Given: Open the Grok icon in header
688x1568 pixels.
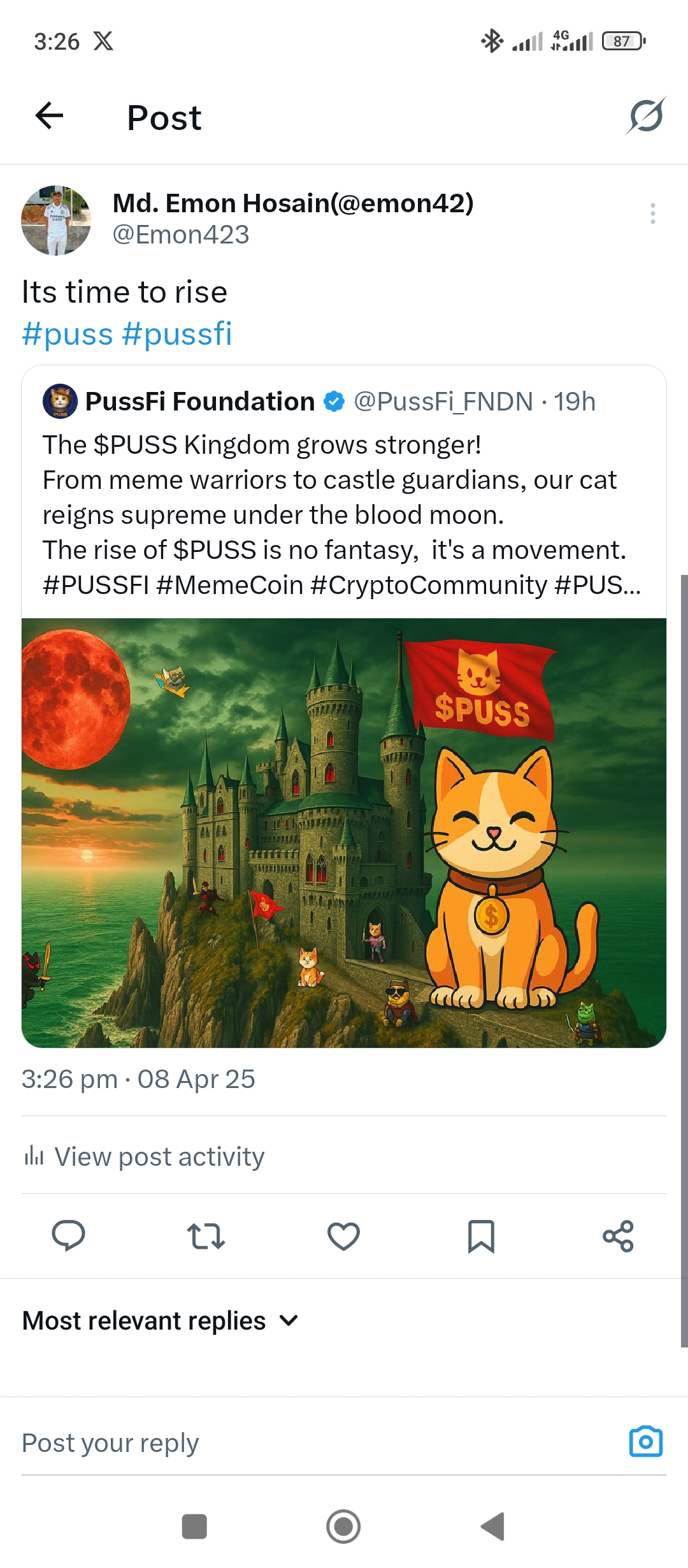Looking at the screenshot, I should coord(646,116).
